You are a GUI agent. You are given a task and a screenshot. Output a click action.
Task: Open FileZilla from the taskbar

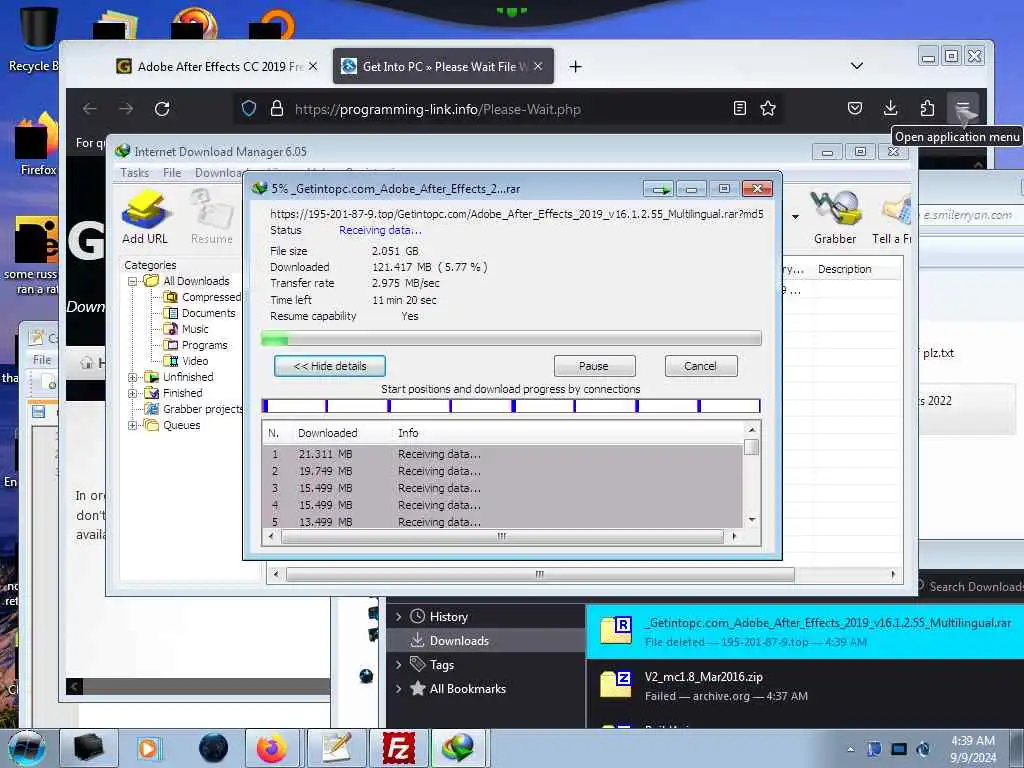tap(398, 748)
